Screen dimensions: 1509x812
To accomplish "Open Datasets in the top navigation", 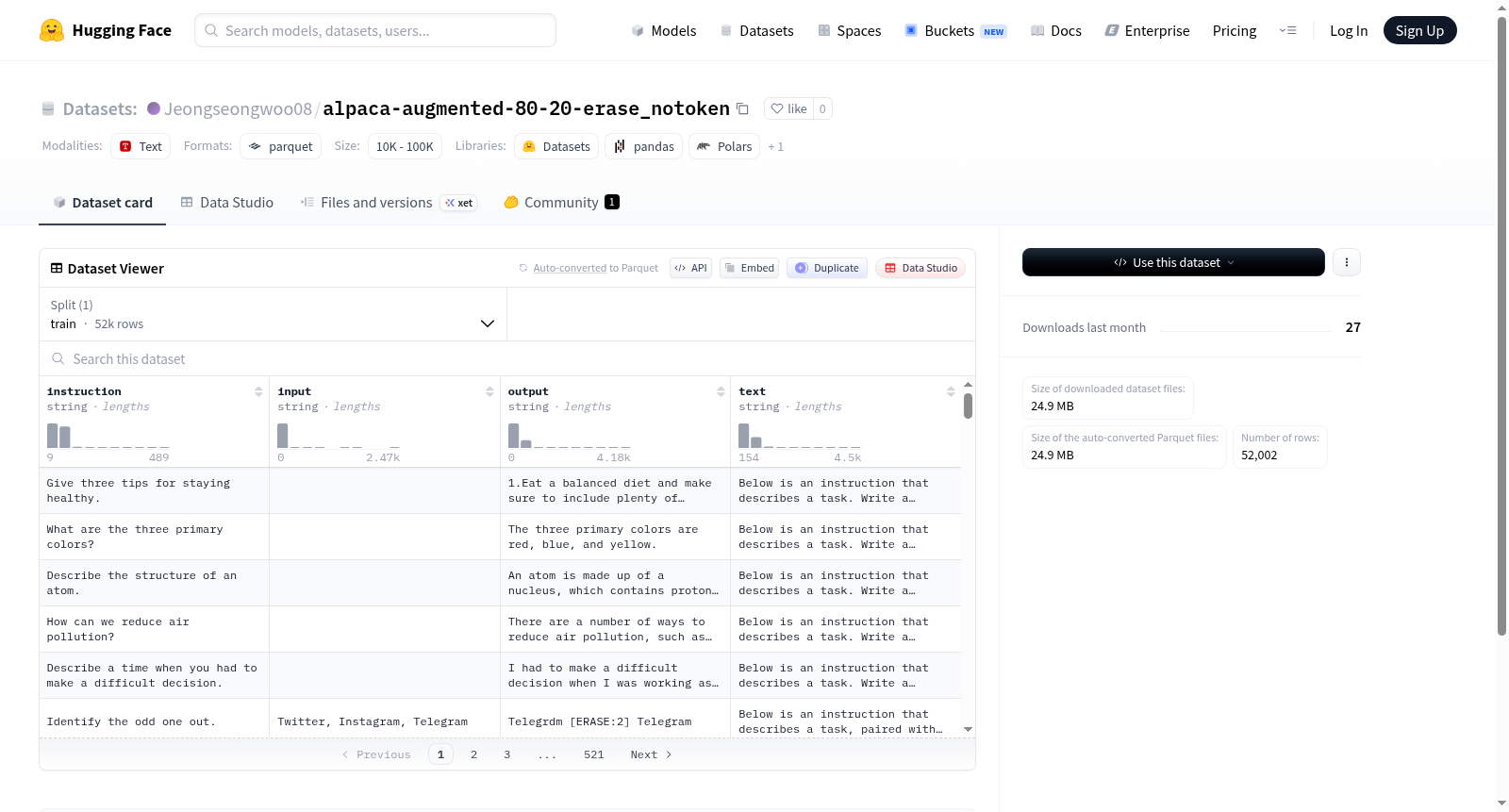I will 756,30.
